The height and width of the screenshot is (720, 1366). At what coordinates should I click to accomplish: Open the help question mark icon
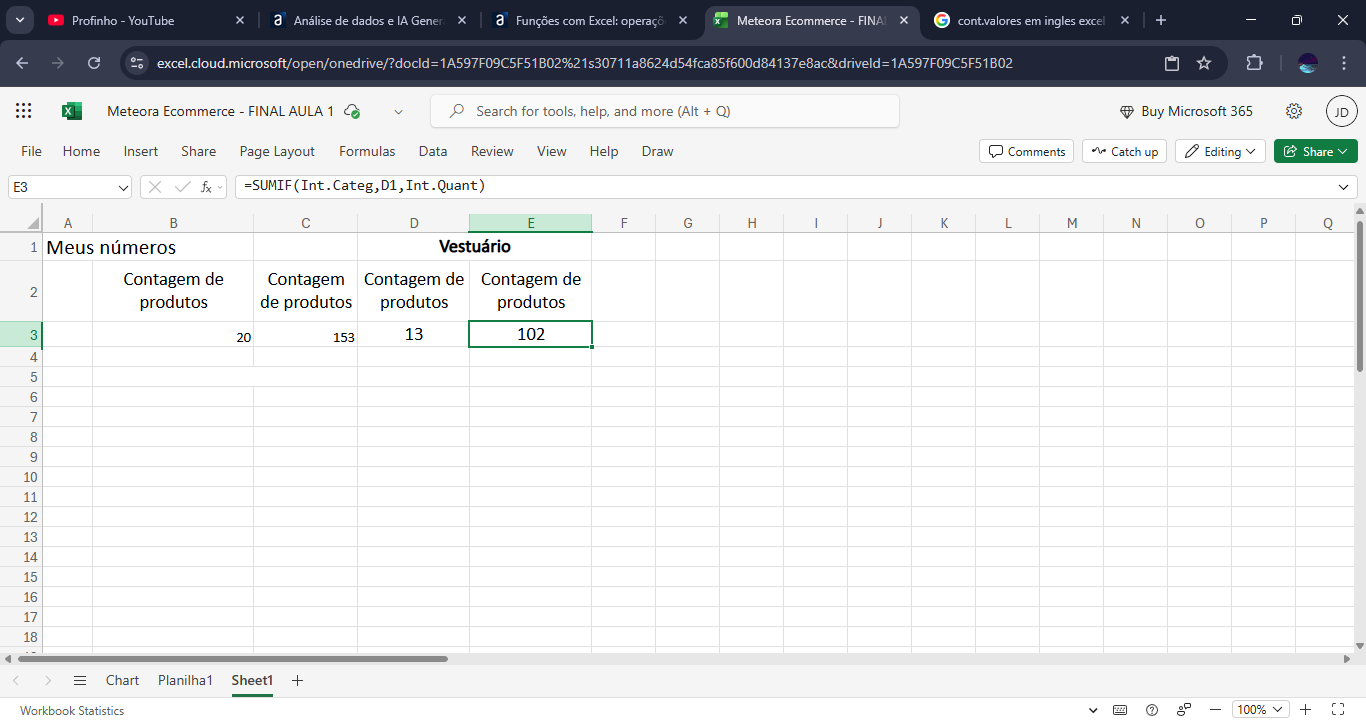[1152, 710]
